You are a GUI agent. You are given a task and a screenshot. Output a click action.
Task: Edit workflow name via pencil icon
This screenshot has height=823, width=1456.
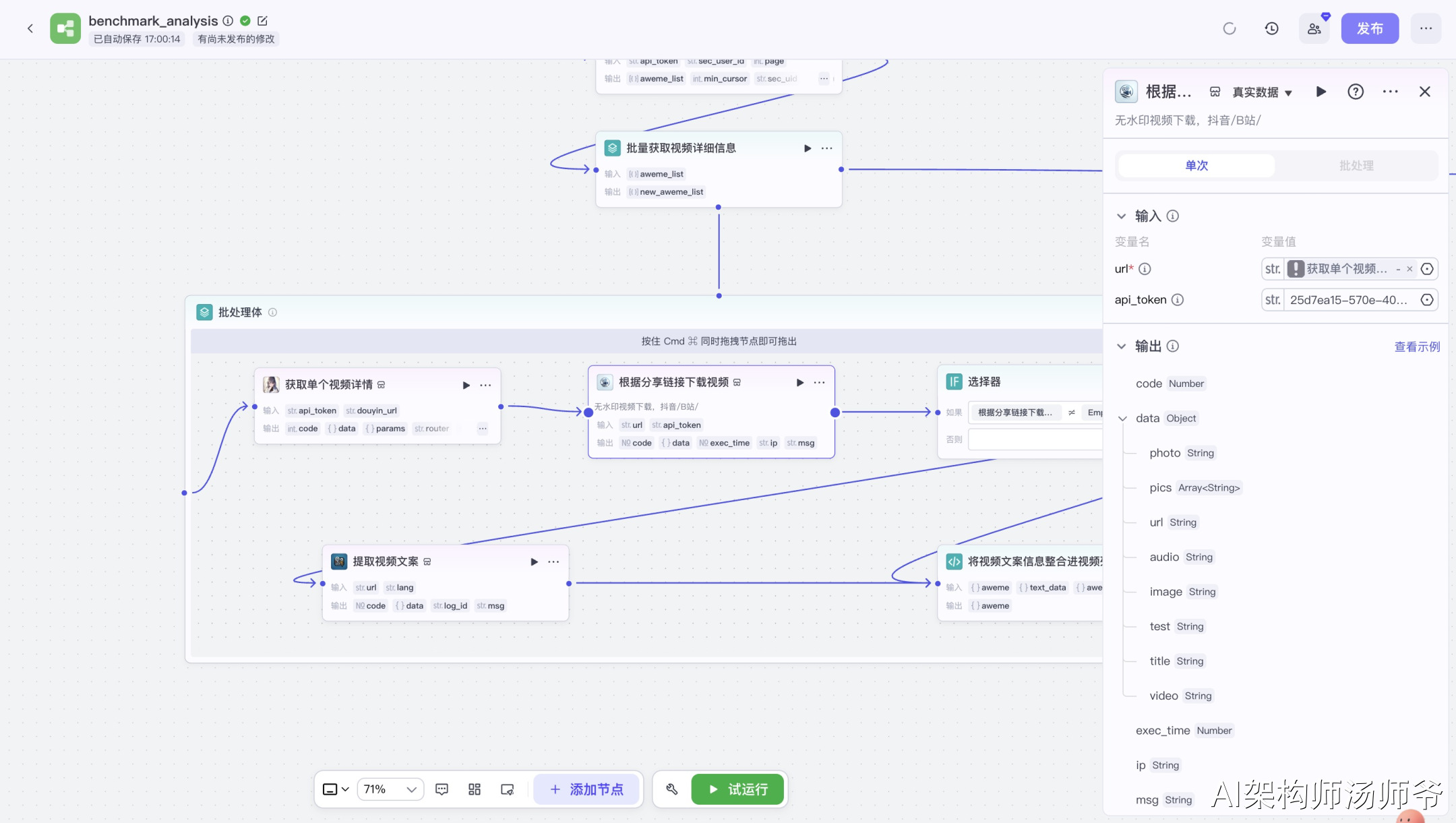(x=263, y=21)
